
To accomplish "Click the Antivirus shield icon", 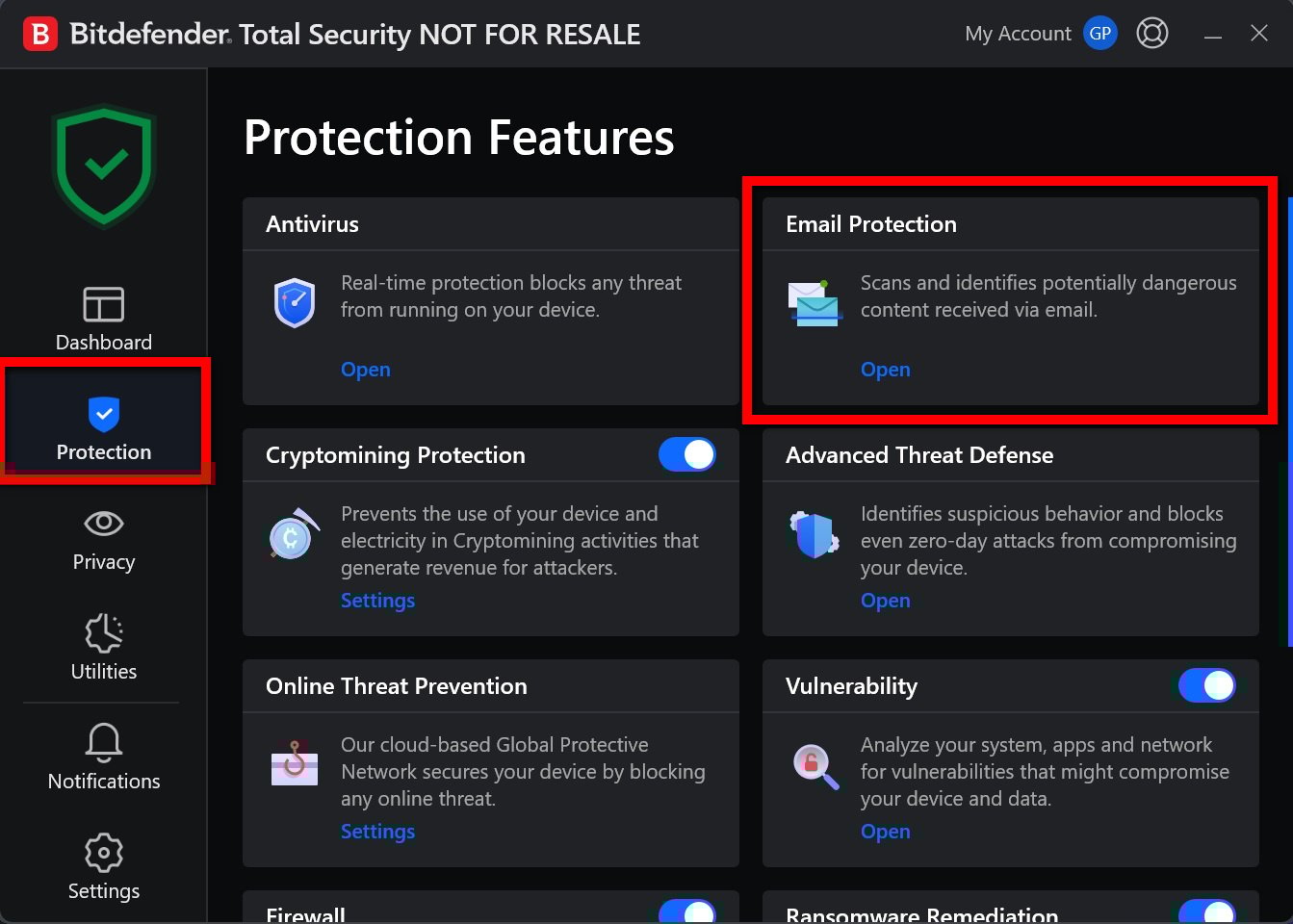I will (x=295, y=302).
